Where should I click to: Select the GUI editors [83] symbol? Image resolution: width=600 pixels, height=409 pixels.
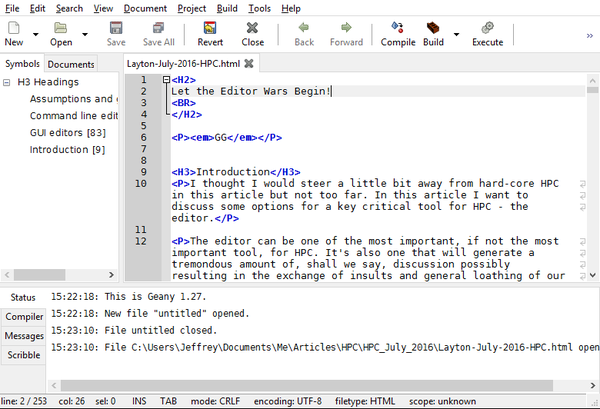pos(68,132)
